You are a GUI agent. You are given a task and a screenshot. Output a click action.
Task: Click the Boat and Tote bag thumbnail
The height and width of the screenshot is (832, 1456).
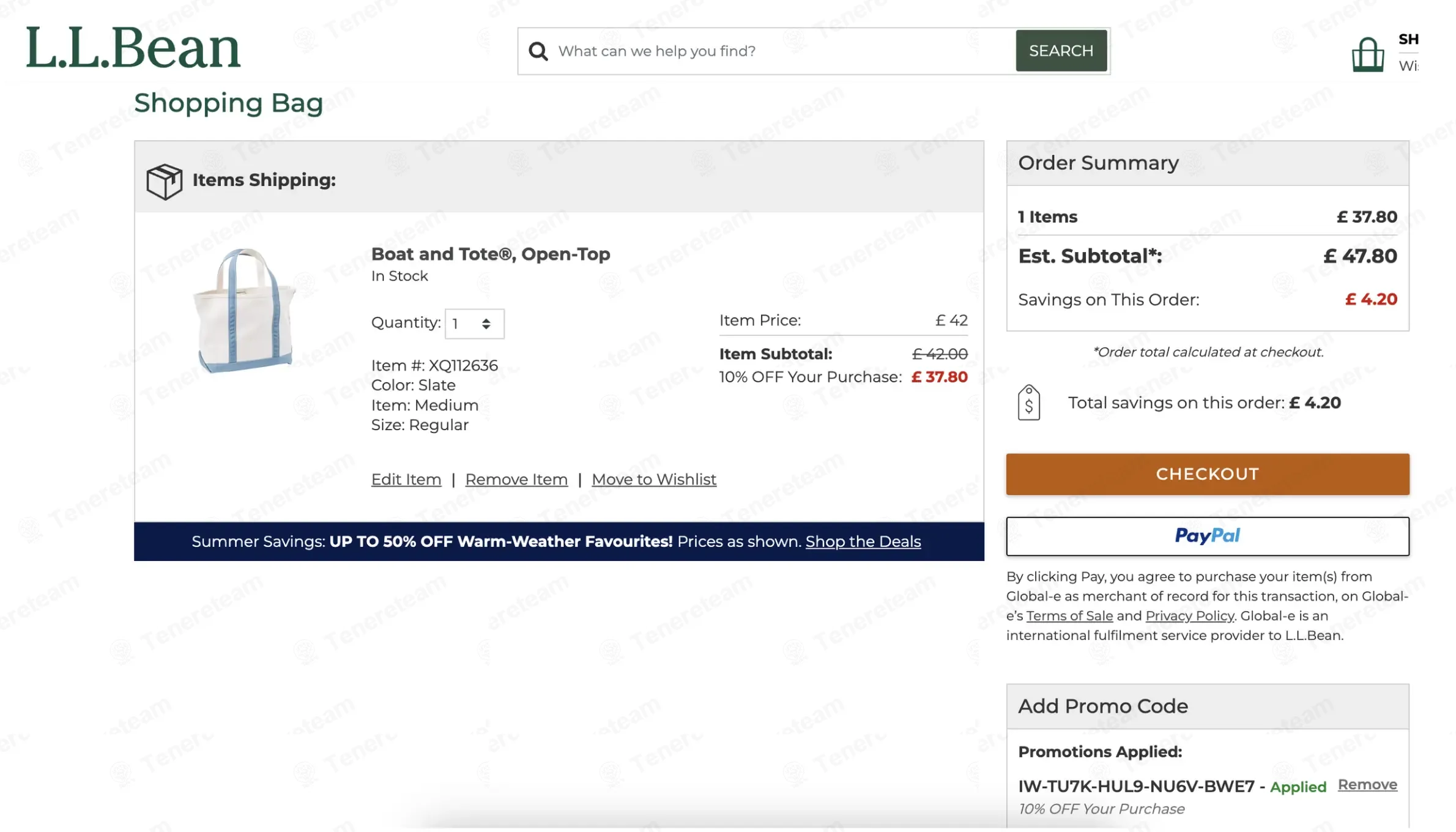(x=243, y=310)
